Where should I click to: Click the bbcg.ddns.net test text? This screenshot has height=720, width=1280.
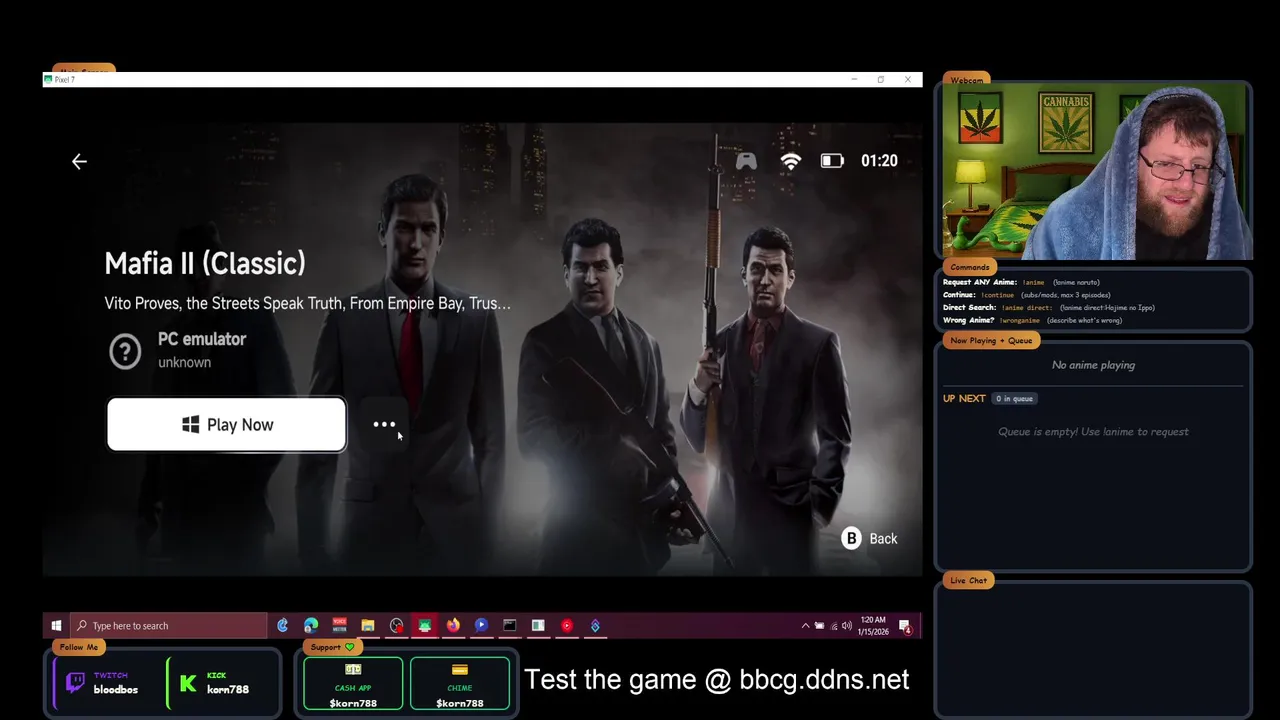click(717, 680)
